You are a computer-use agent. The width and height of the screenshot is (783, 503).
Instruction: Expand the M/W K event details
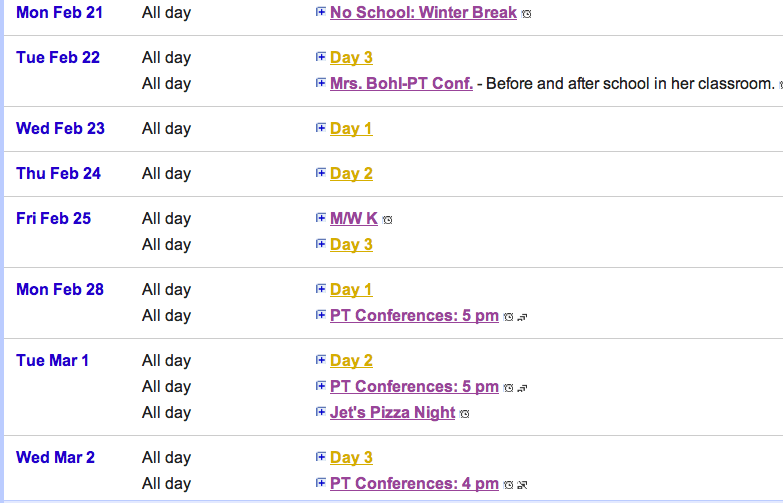point(321,218)
